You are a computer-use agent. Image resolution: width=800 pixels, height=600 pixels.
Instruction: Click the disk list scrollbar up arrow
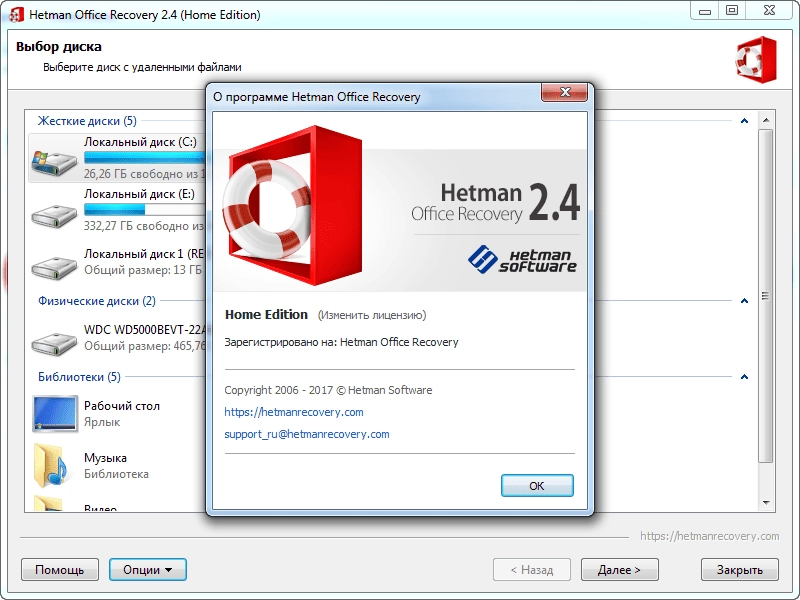(766, 120)
